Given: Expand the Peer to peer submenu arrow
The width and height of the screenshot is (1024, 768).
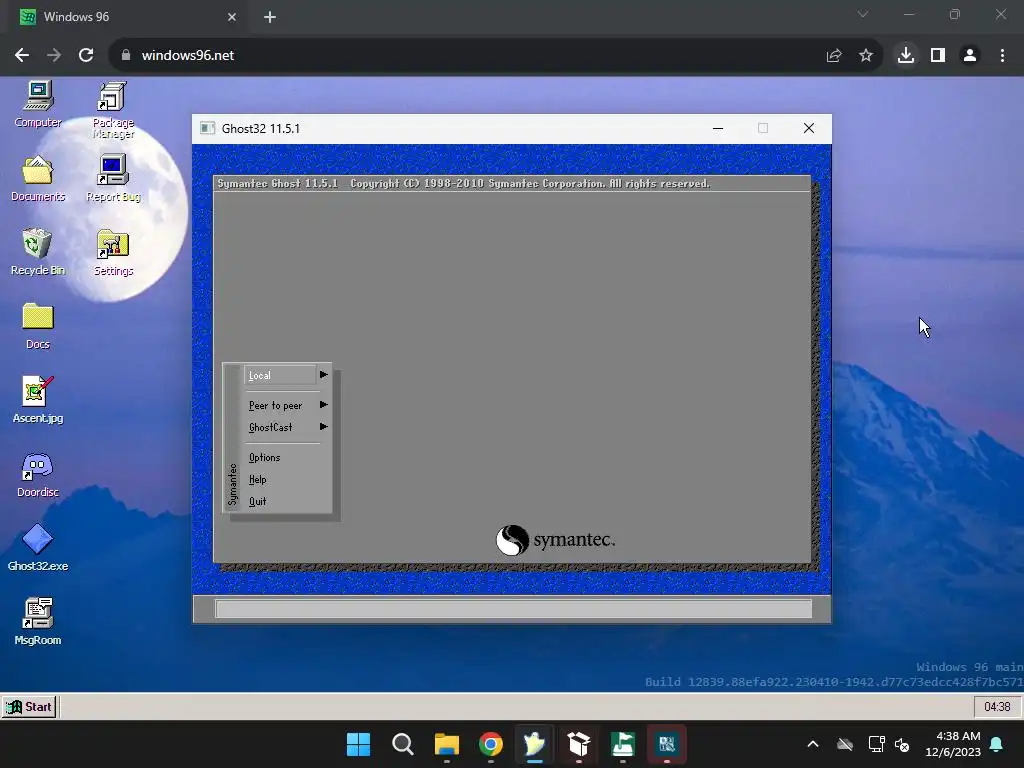Looking at the screenshot, I should (x=323, y=405).
